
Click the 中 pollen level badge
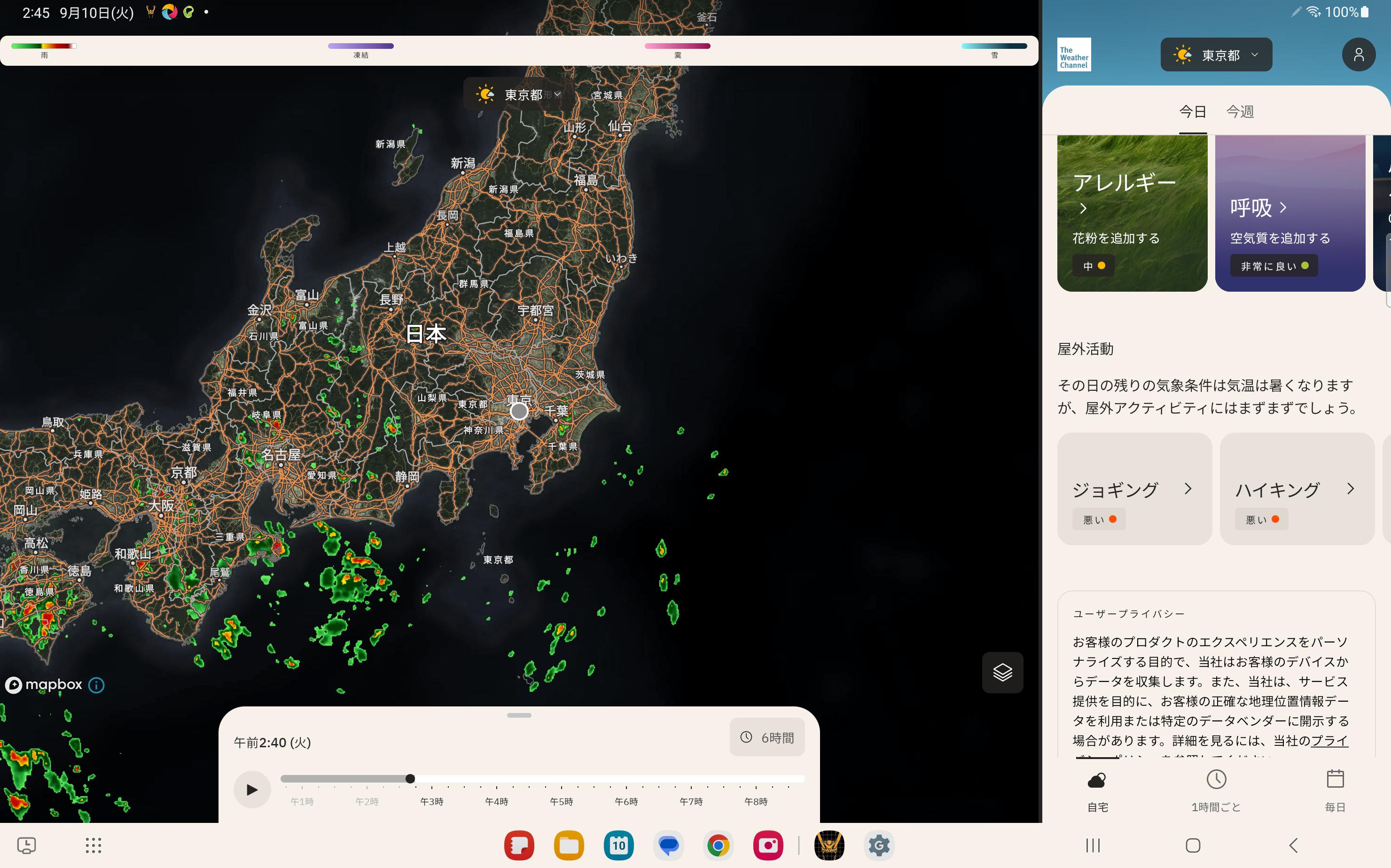pos(1094,266)
